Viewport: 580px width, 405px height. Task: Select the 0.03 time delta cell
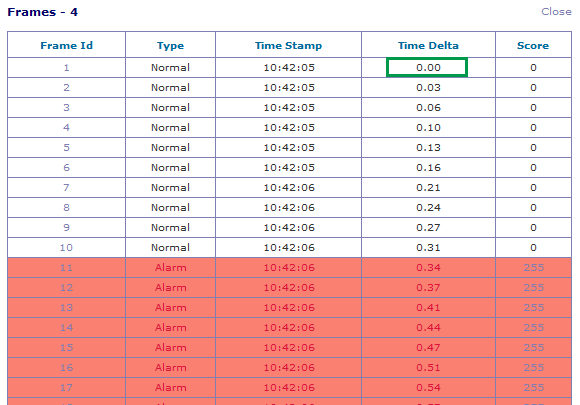(428, 88)
